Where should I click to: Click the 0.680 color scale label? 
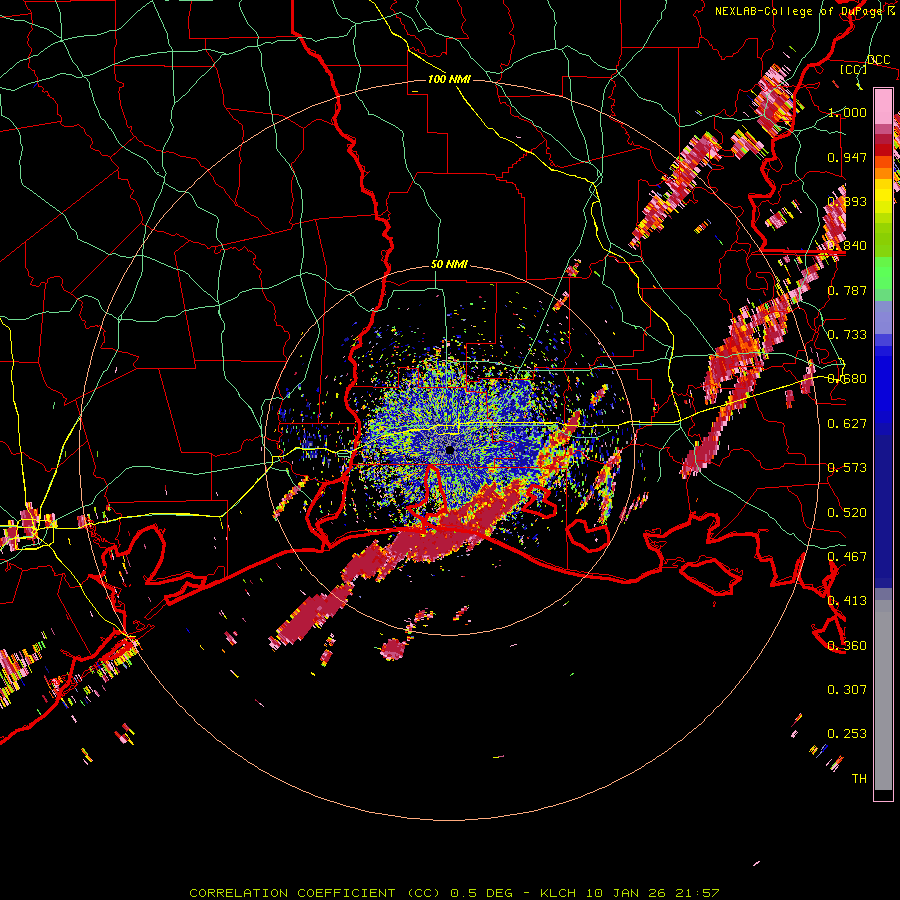click(847, 379)
